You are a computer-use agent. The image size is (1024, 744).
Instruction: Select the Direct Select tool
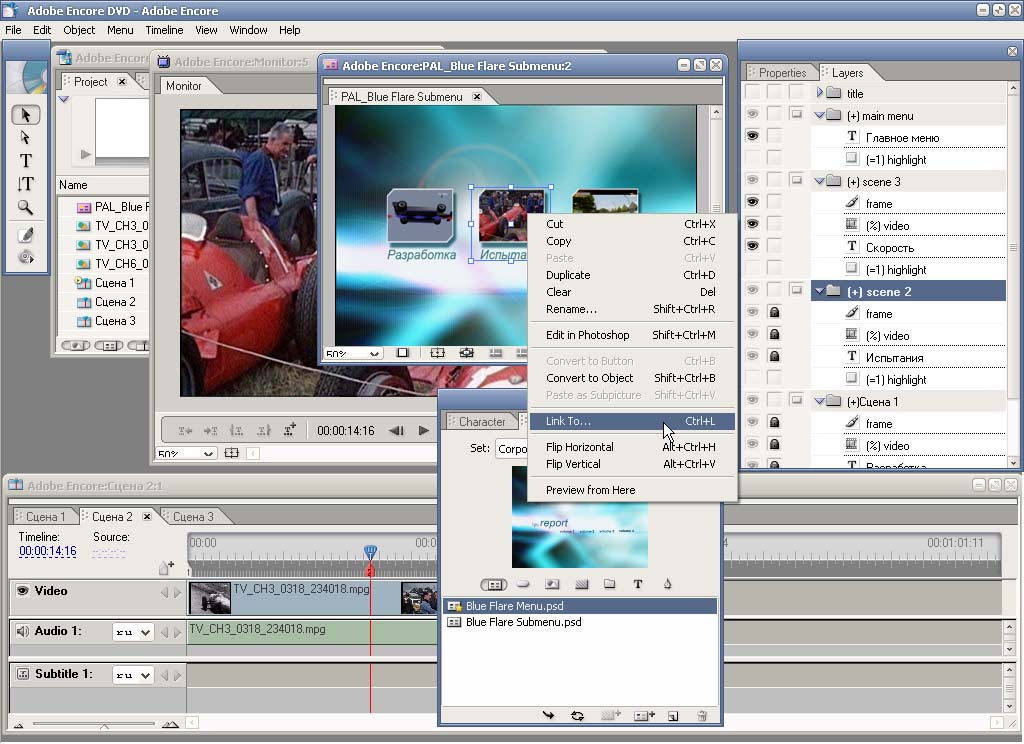coord(26,138)
